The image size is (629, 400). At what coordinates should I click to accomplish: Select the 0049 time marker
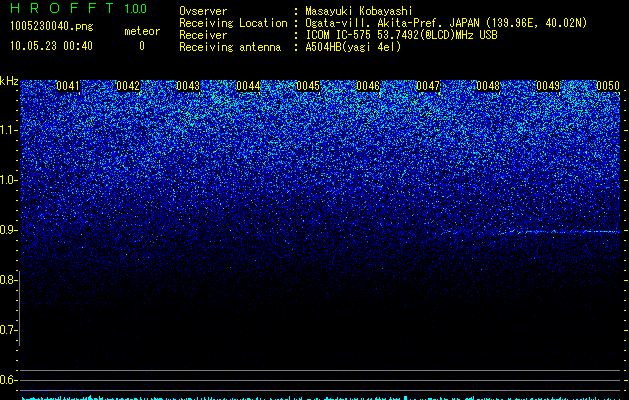[548, 86]
